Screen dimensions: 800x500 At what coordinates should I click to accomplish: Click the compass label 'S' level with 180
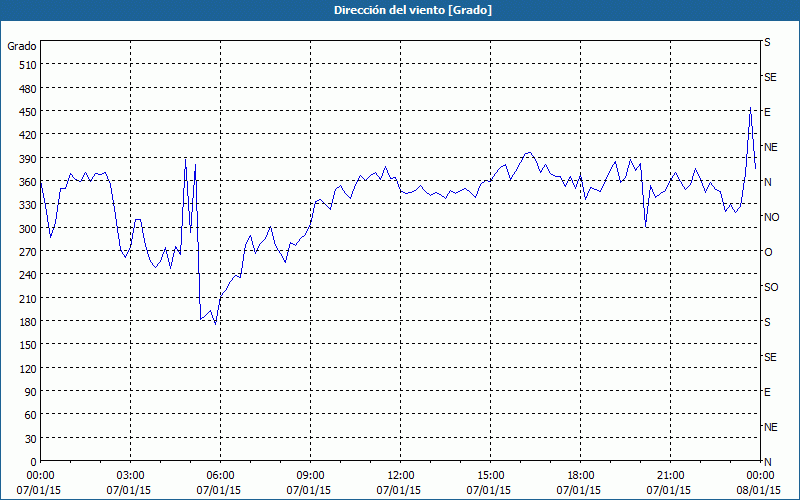click(767, 322)
